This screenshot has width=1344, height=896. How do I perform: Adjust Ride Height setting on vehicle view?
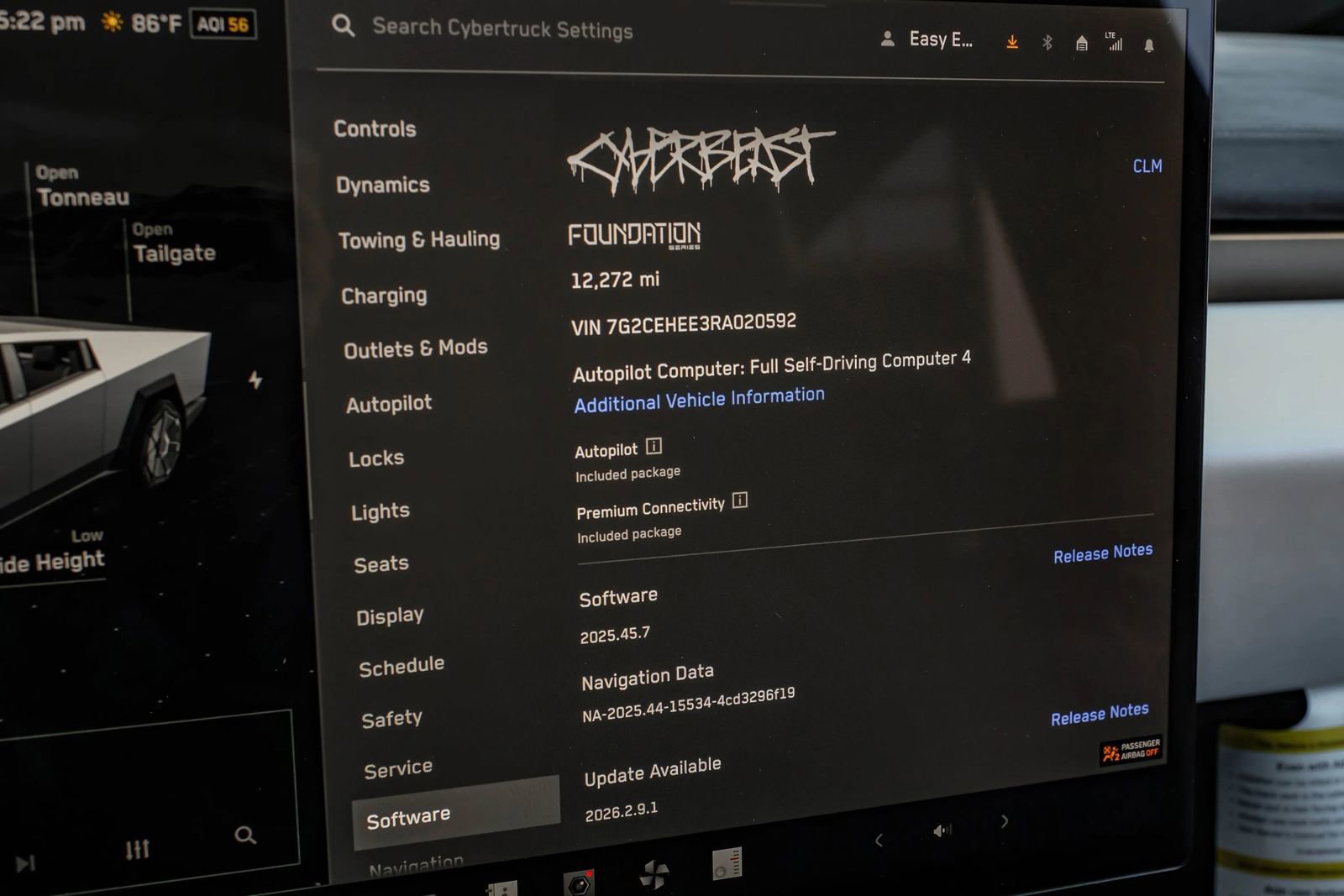52,552
